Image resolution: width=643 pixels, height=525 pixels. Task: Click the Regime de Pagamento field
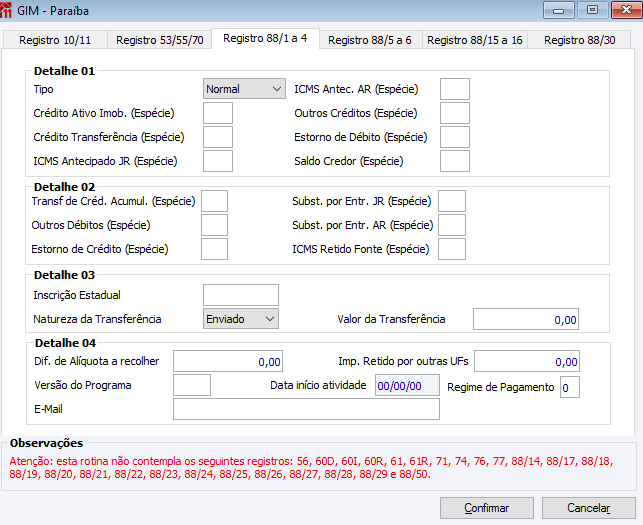[x=570, y=387]
